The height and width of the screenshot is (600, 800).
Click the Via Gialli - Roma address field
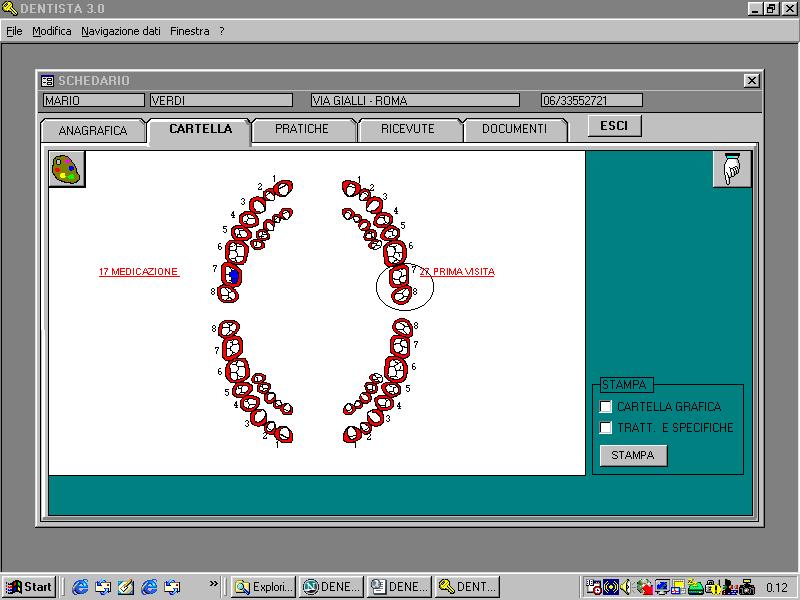pos(415,101)
